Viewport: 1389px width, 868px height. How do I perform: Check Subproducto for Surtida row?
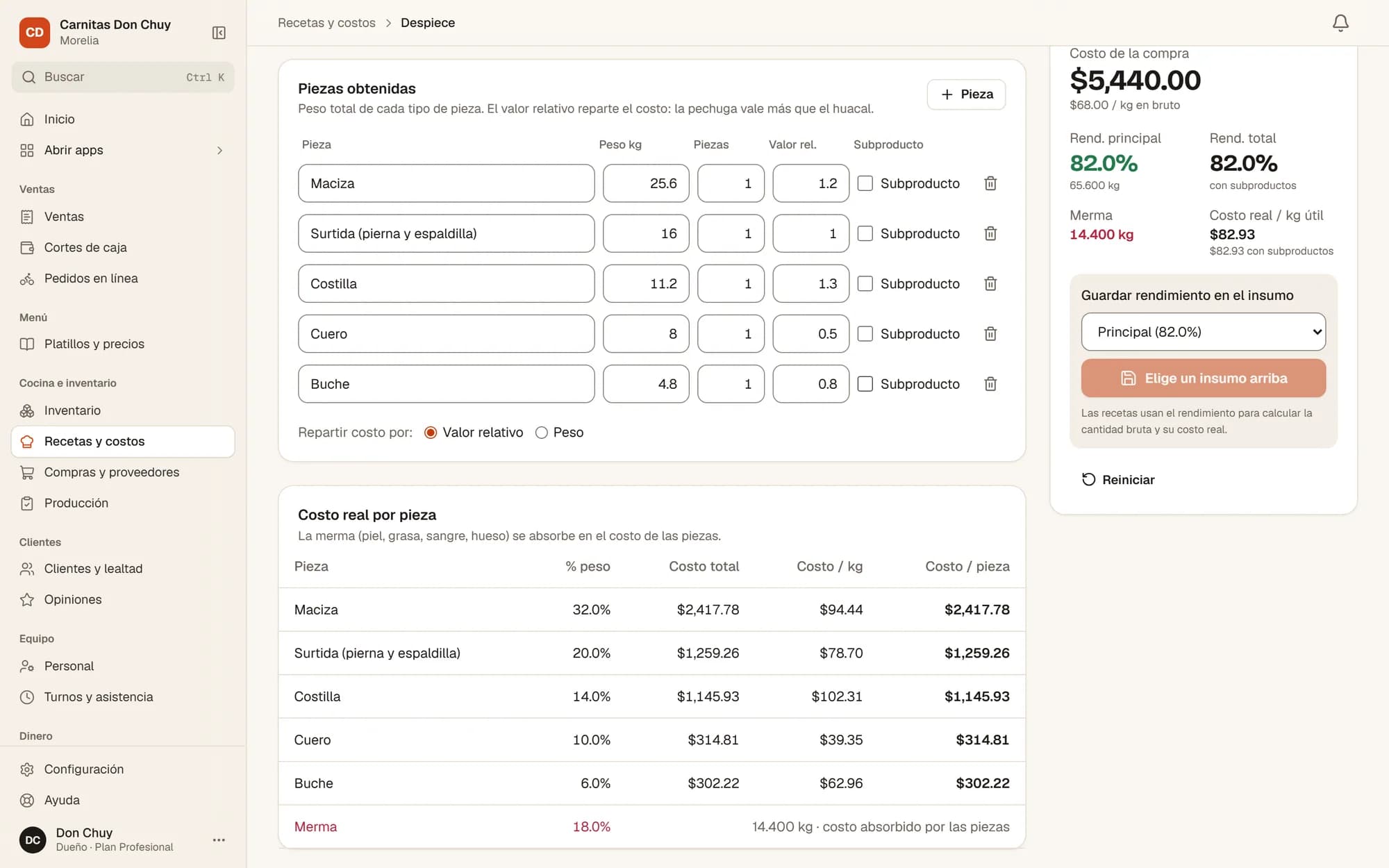tap(865, 233)
